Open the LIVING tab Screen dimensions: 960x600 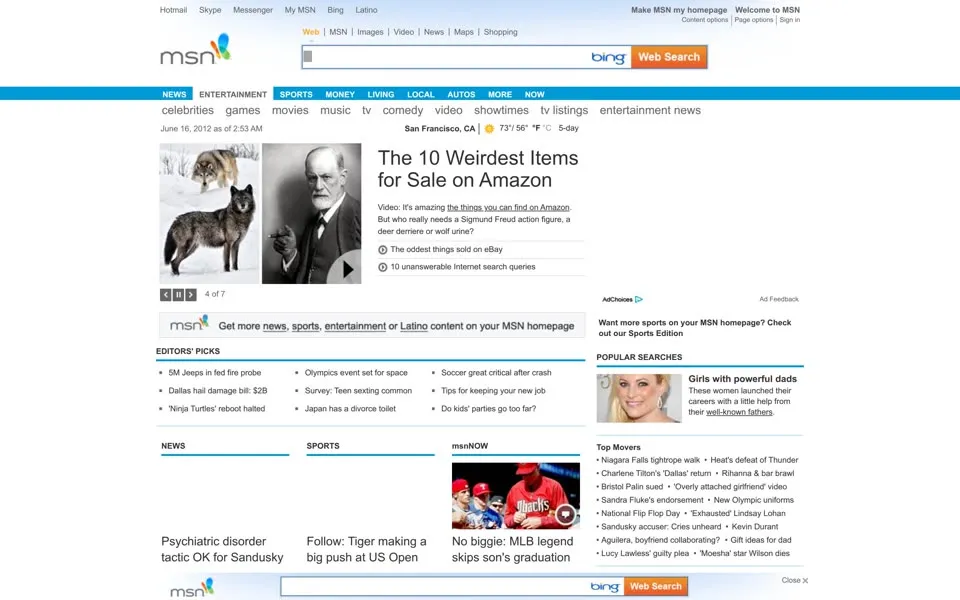click(x=381, y=94)
